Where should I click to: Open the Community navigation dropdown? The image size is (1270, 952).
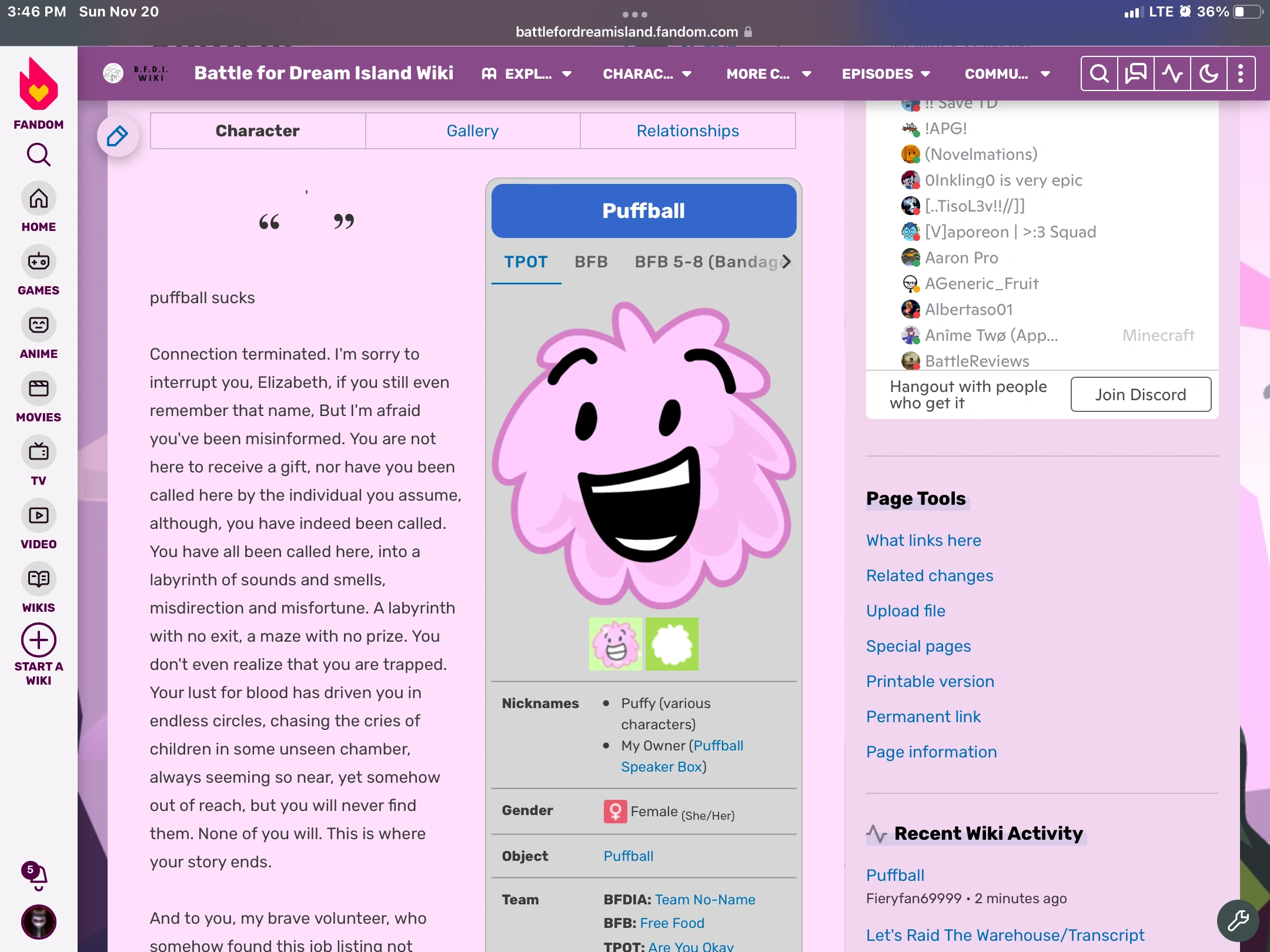1007,74
